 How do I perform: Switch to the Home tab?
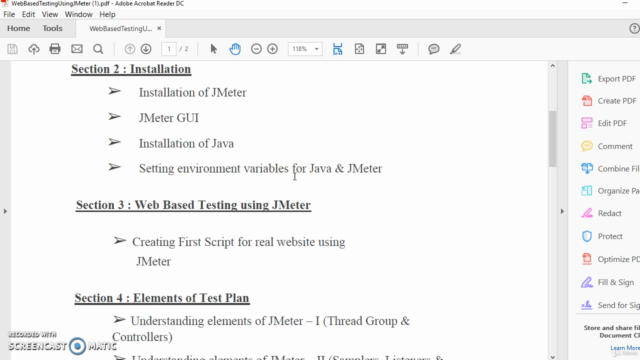(x=18, y=29)
